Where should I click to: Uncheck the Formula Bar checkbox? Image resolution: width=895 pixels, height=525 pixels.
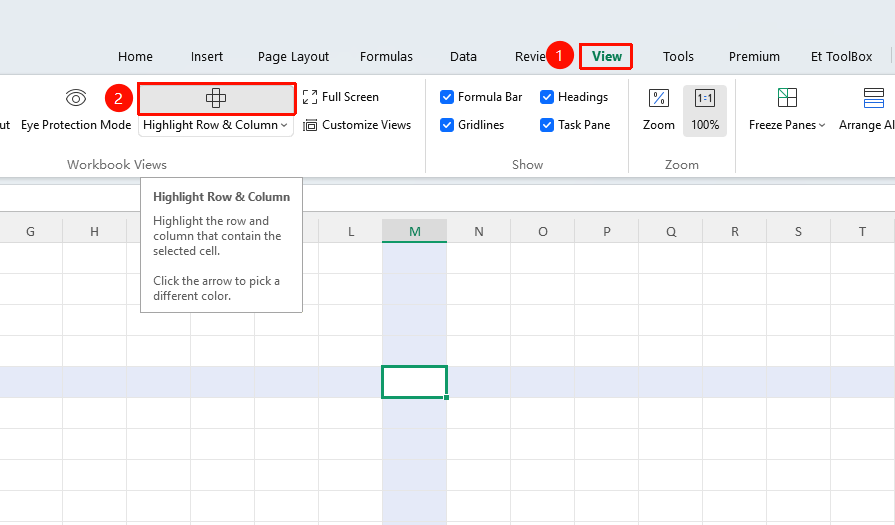447,97
